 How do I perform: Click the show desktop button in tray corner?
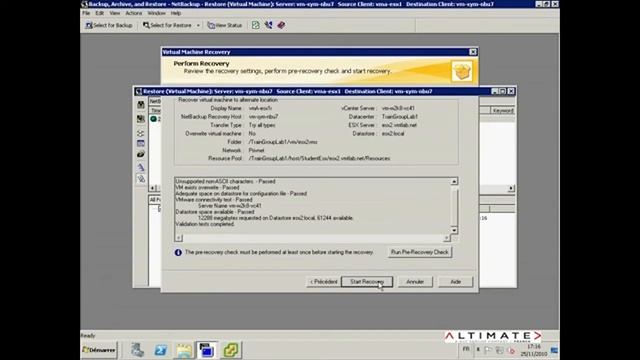click(554, 350)
